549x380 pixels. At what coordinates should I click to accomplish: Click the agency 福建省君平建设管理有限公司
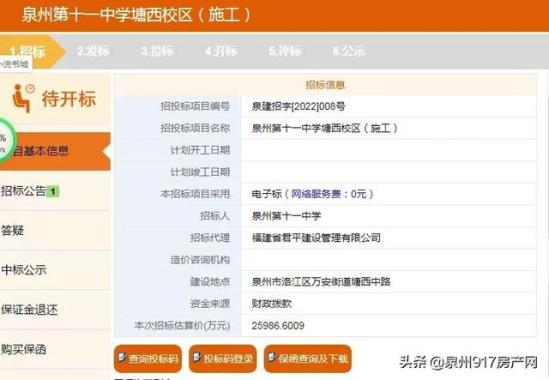click(x=316, y=238)
